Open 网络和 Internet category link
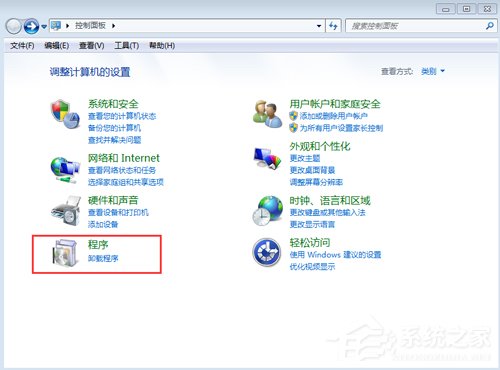Image resolution: width=500 pixels, height=370 pixels. (124, 158)
